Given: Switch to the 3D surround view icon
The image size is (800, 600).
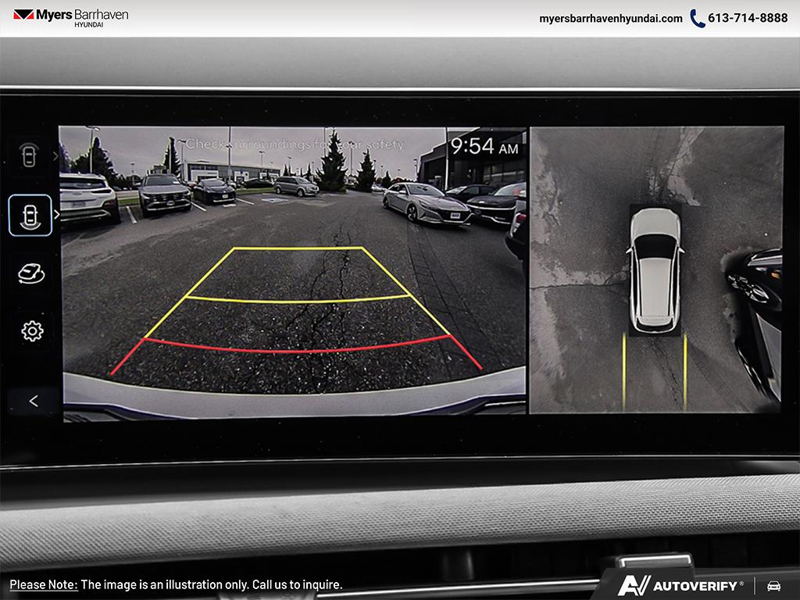Looking at the screenshot, I should tap(31, 273).
